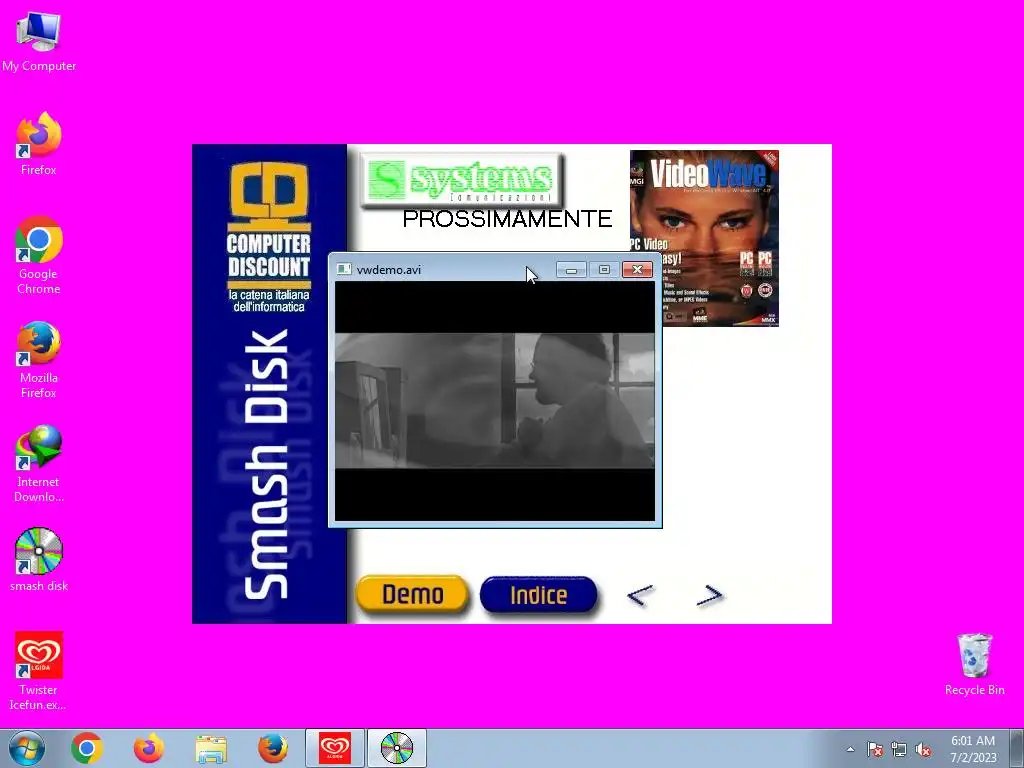
Task: Click the vwdemo.avi title bar text
Action: pyautogui.click(x=389, y=270)
